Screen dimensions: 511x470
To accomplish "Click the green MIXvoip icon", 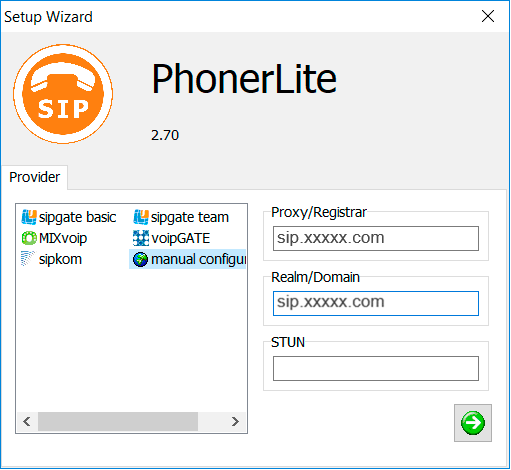I will tap(29, 238).
